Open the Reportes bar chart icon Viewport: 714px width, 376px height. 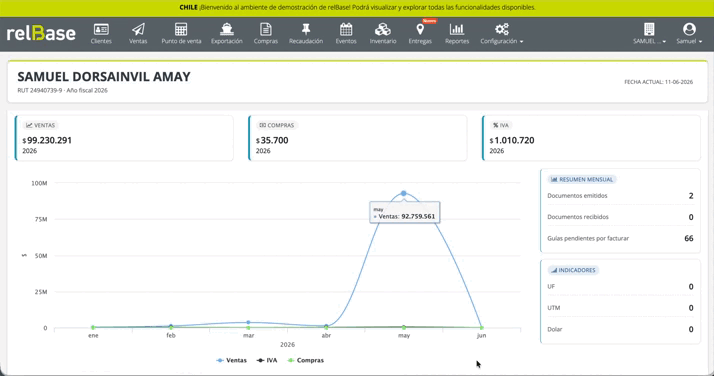coord(457,30)
